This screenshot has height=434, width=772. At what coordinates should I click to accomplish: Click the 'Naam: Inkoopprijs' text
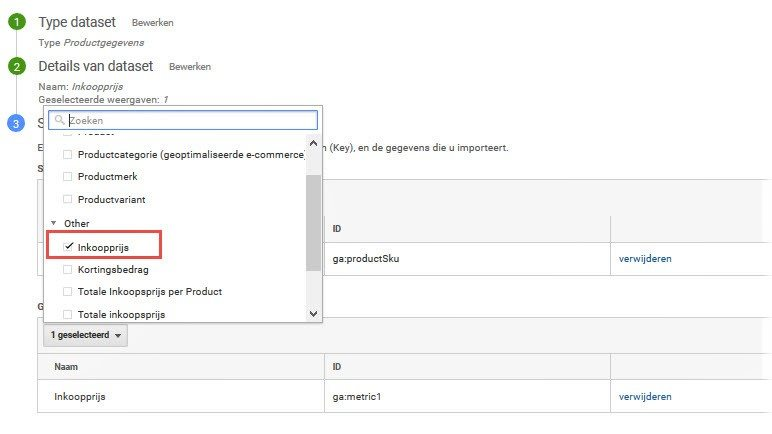pyautogui.click(x=81, y=87)
